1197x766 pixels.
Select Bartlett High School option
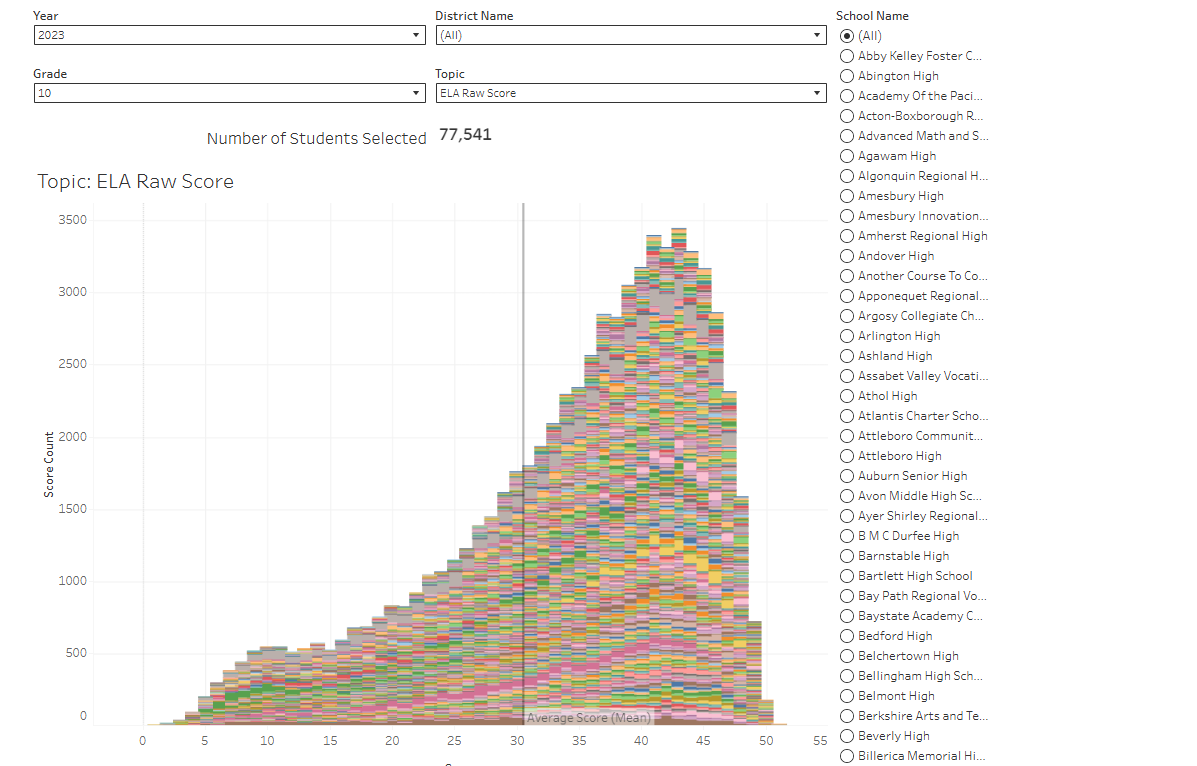coord(847,576)
